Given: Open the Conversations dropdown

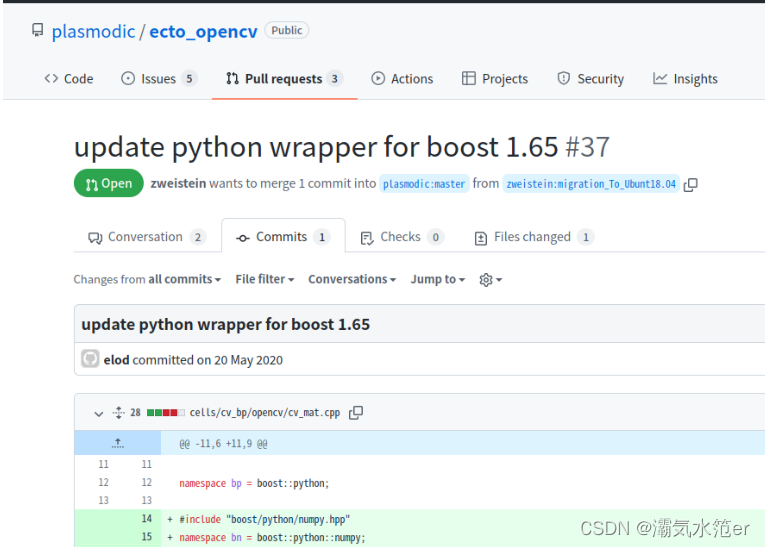Looking at the screenshot, I should 352,279.
